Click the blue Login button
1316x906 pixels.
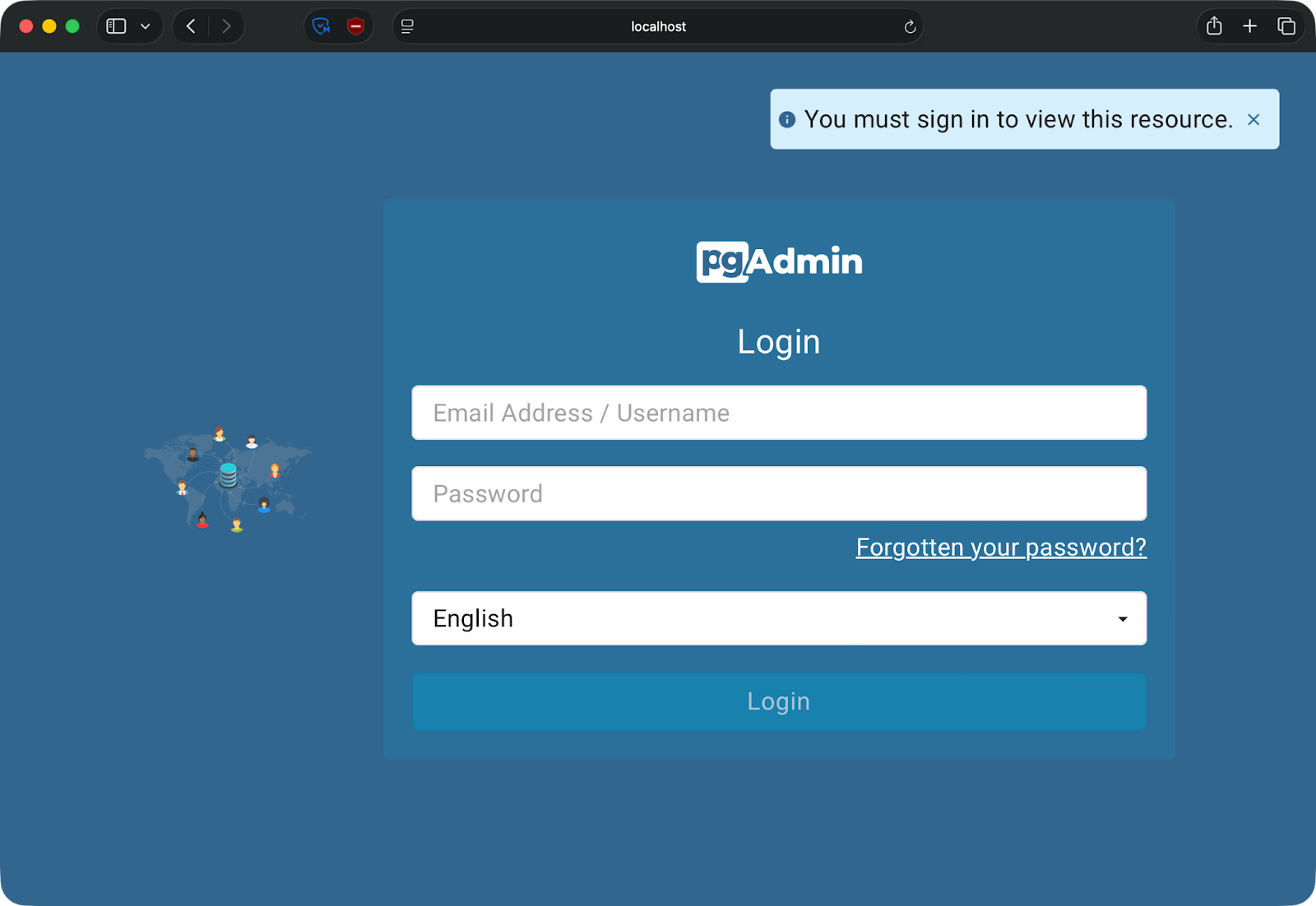tap(779, 701)
